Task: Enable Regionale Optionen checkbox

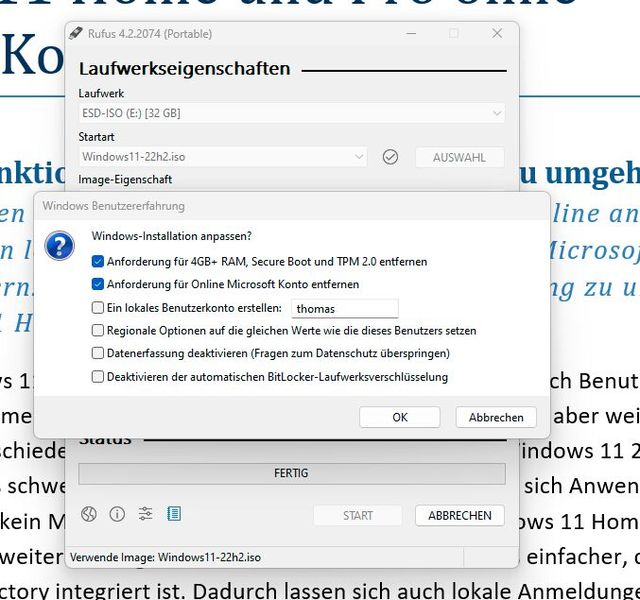Action: tap(98, 330)
